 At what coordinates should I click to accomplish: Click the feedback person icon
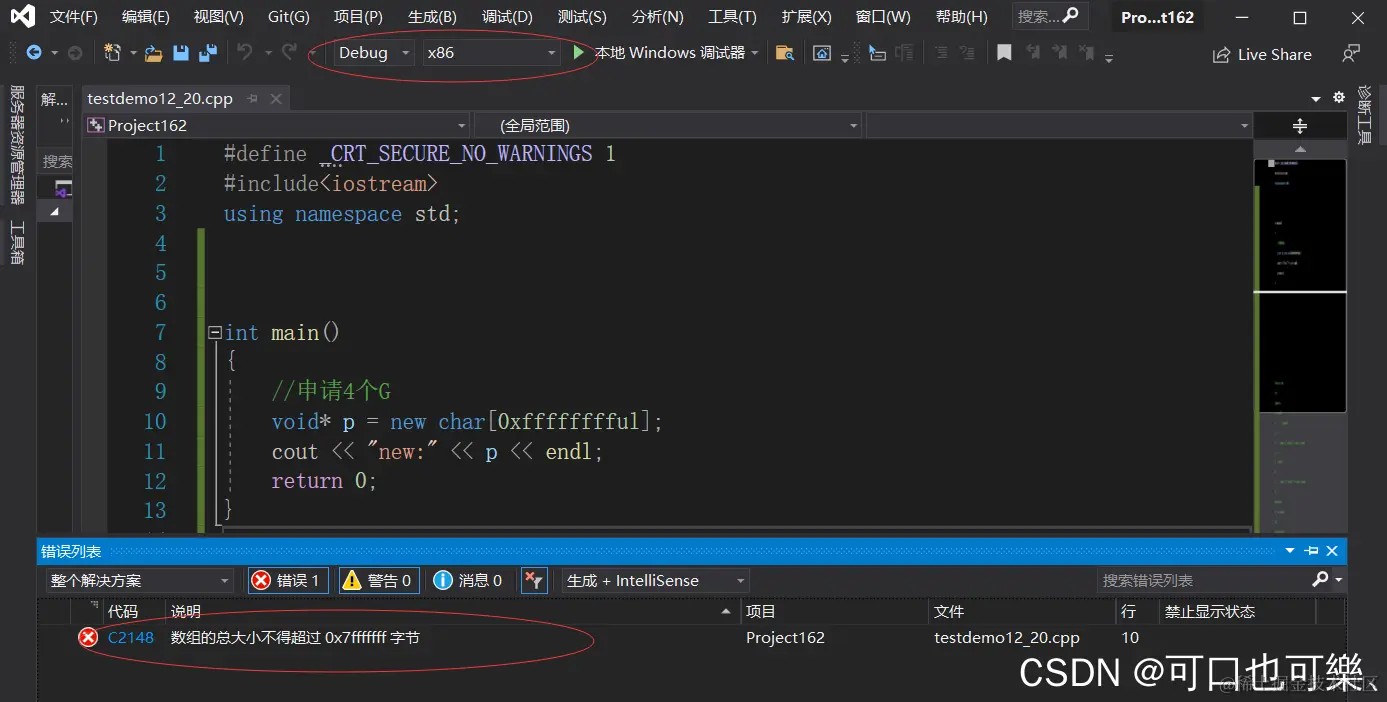(x=1351, y=53)
